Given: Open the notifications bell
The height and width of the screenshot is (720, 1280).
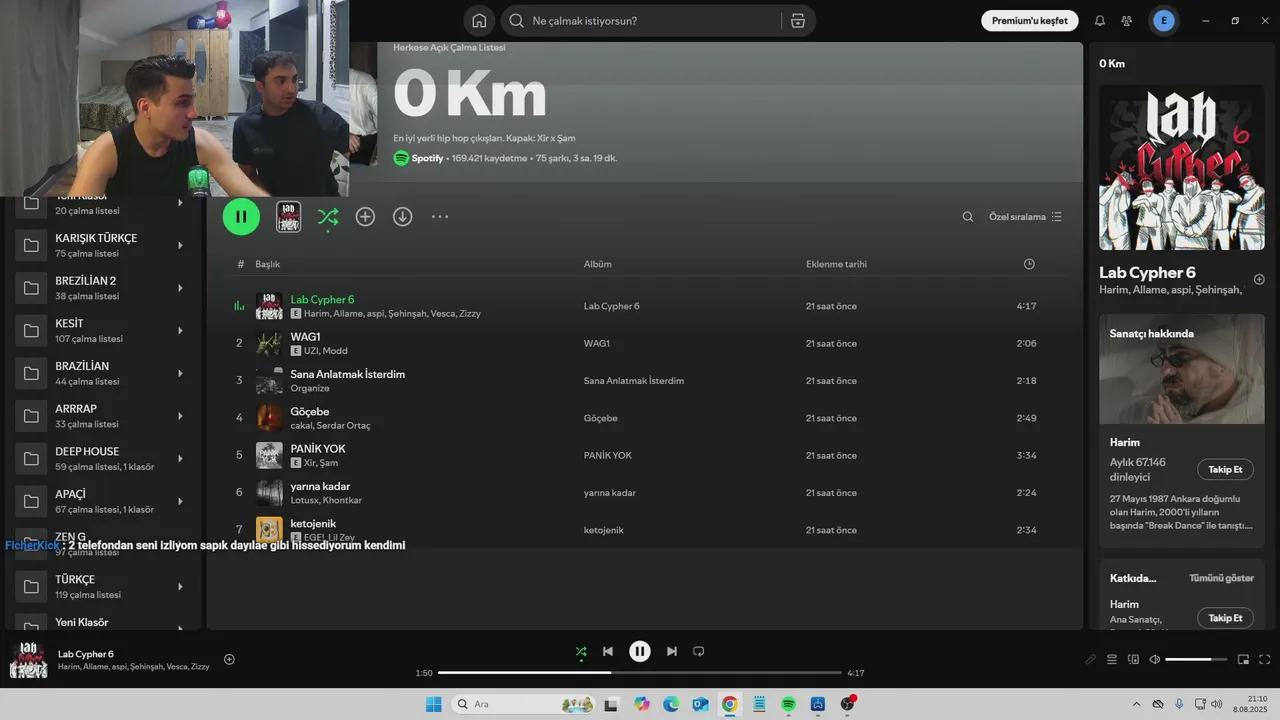Looking at the screenshot, I should 1100,21.
